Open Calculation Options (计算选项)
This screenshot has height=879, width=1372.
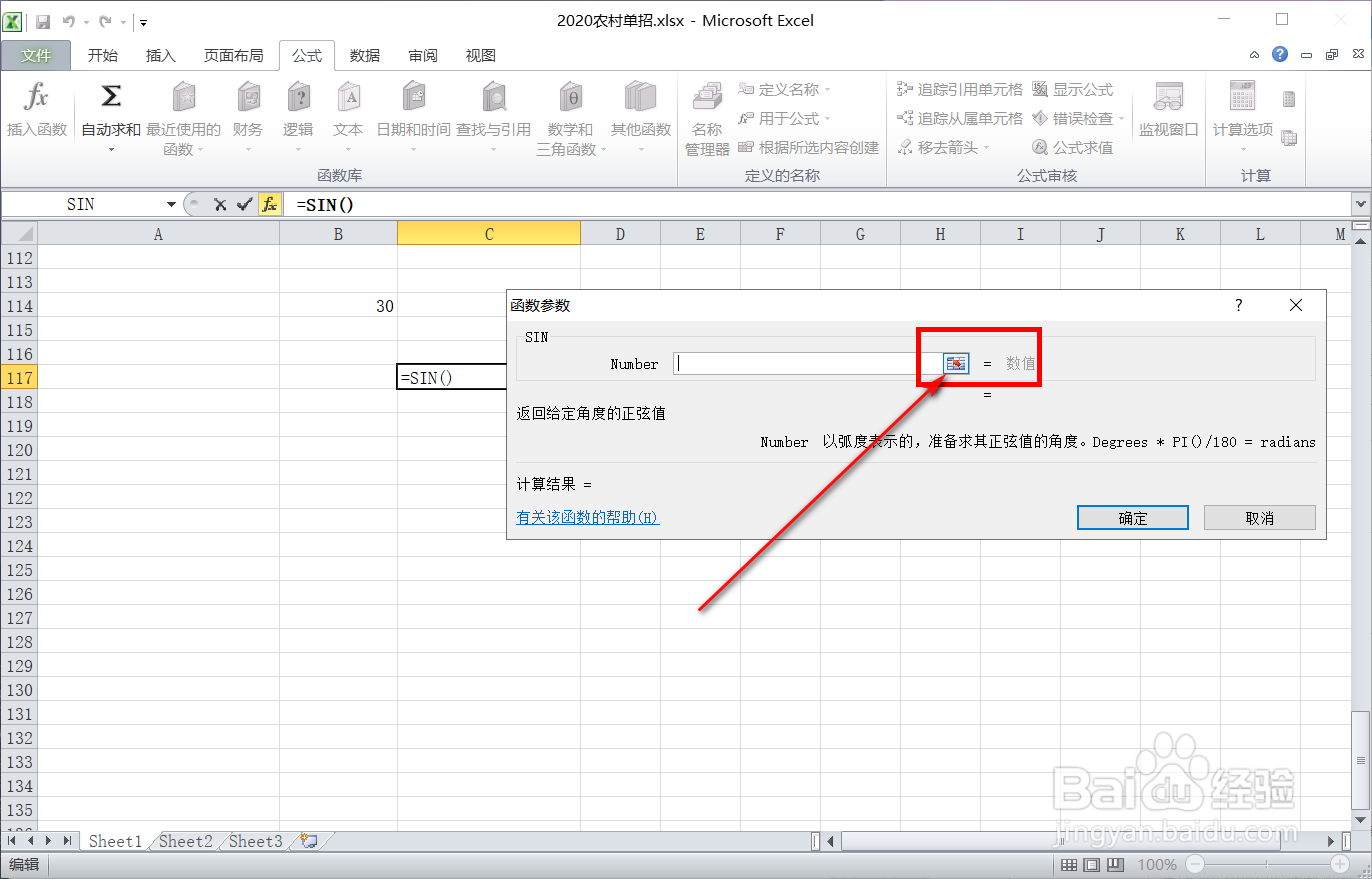(1243, 118)
